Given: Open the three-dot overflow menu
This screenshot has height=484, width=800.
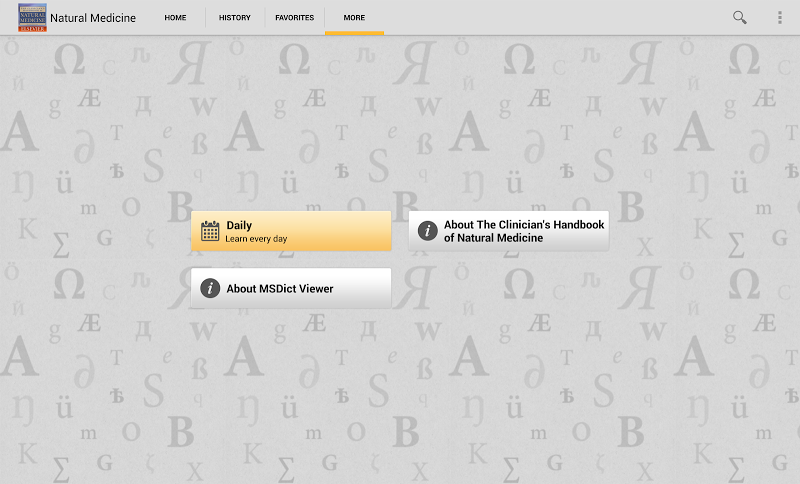Looking at the screenshot, I should pos(780,17).
